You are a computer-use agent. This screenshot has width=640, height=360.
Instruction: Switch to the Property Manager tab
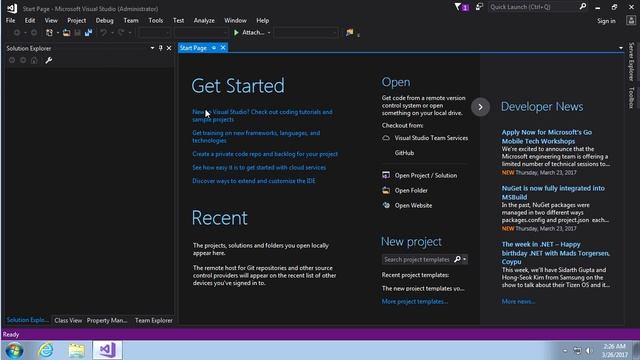tap(107, 320)
